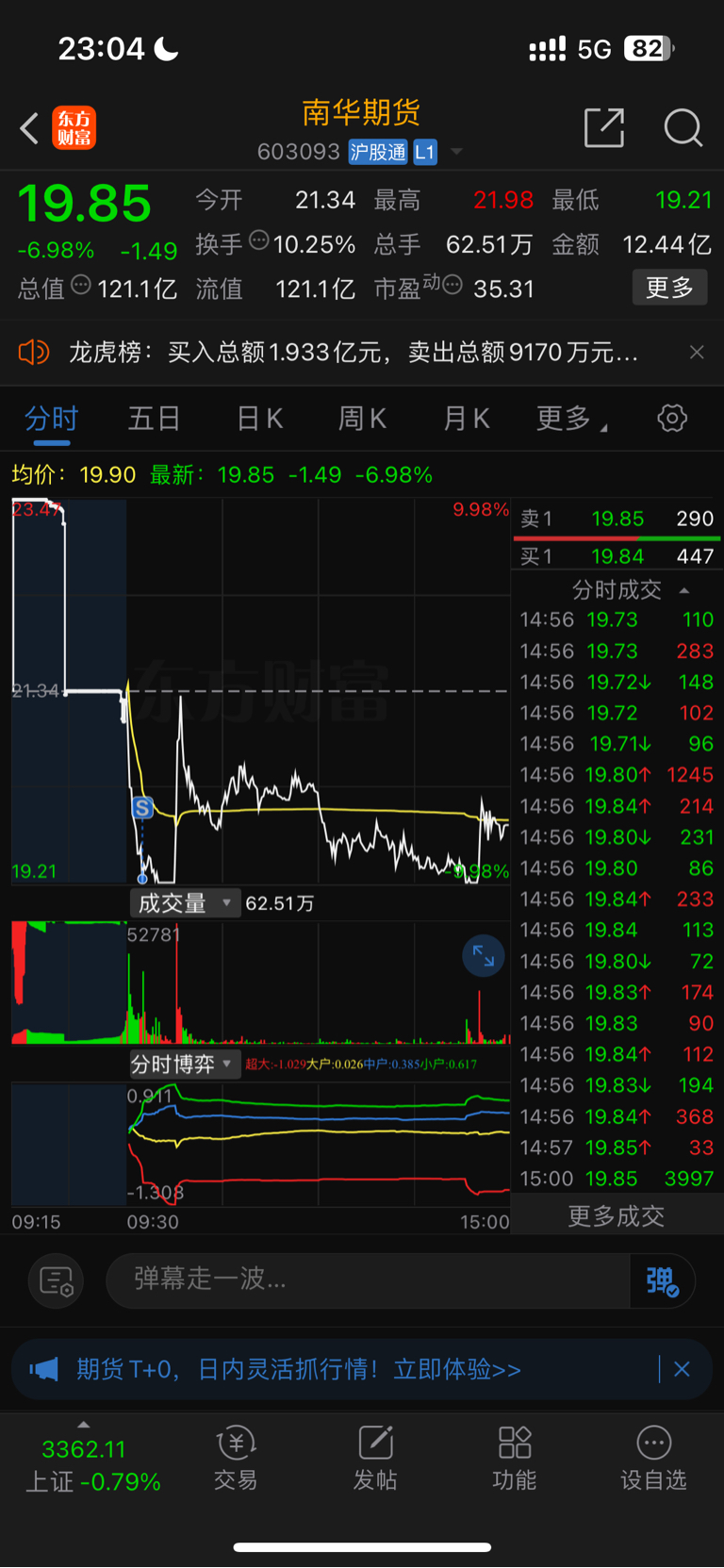The width and height of the screenshot is (724, 1568).
Task: Focus the 弹幕走一波 input field
Action: tap(368, 1280)
